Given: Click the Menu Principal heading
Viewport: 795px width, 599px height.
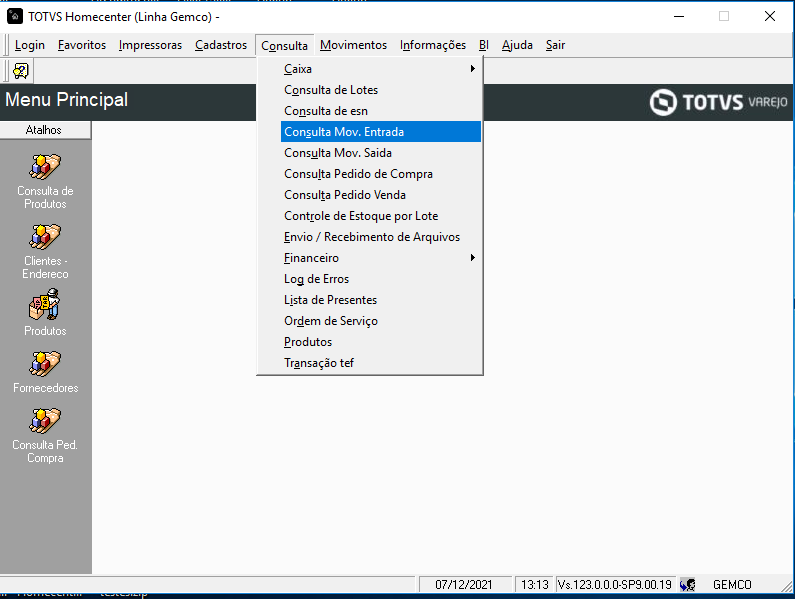Looking at the screenshot, I should click(66, 99).
